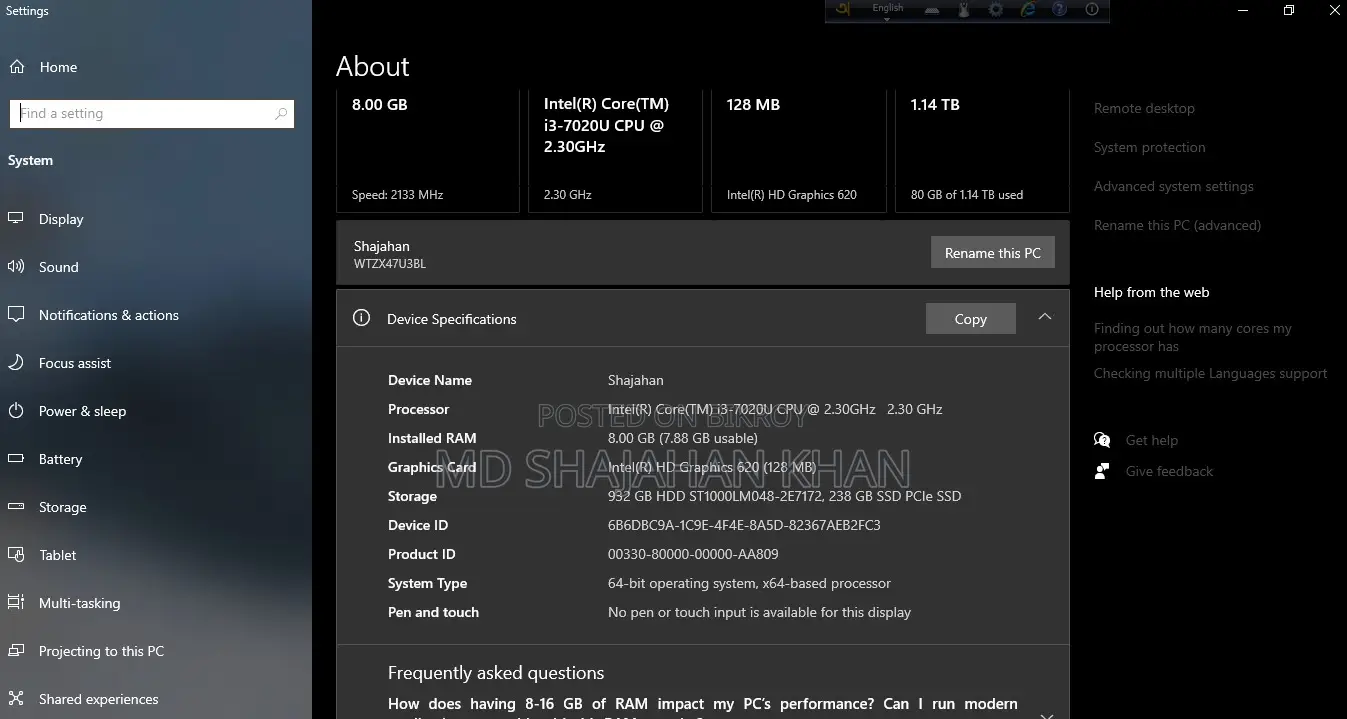Click the Avro keyboard logo icon
This screenshot has height=719, width=1347.
click(845, 9)
